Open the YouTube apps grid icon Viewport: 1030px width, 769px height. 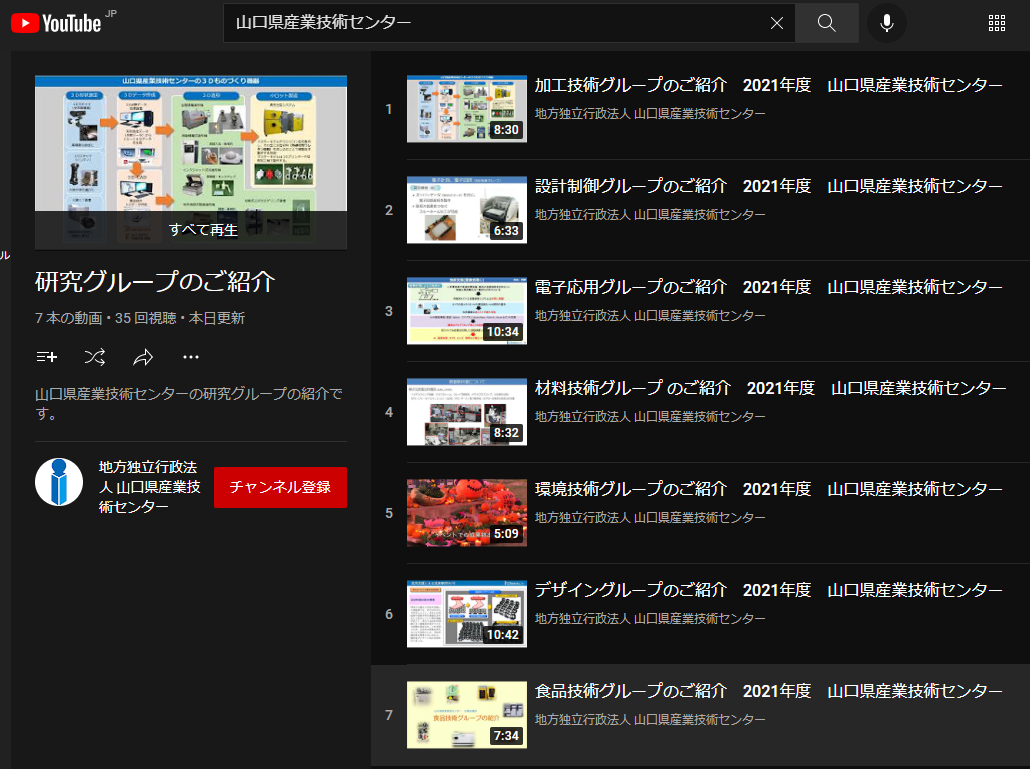point(997,22)
